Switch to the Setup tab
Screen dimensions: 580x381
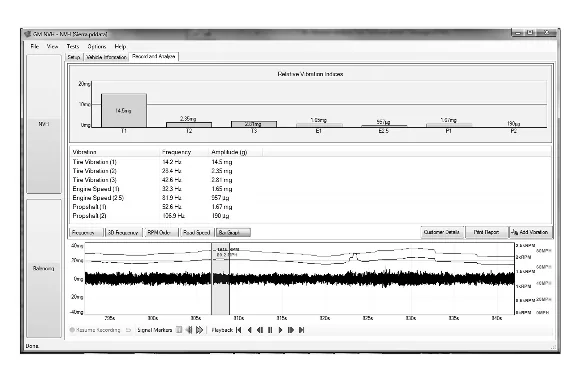(74, 57)
